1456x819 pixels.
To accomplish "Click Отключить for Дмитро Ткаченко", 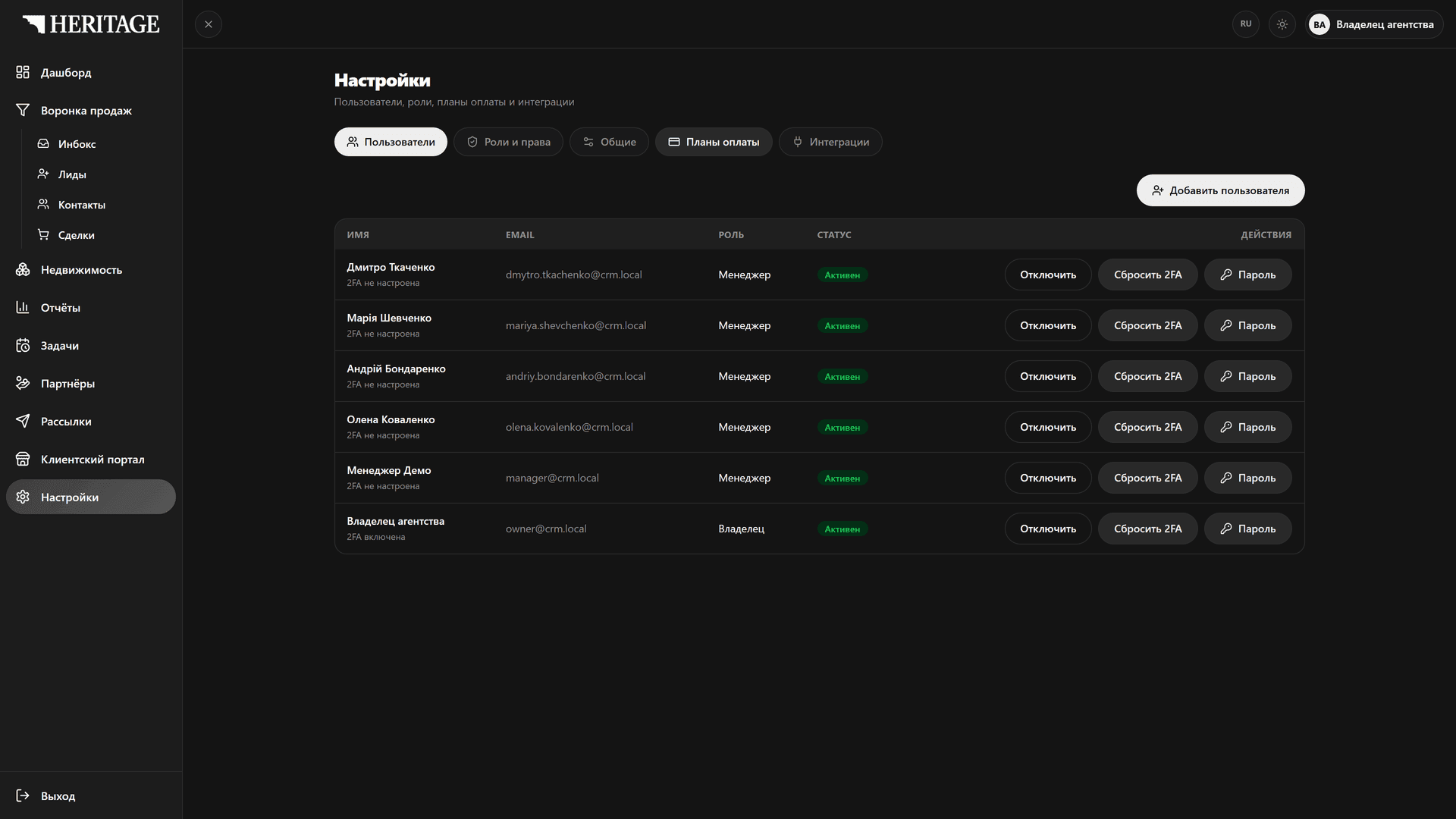I will [1048, 275].
